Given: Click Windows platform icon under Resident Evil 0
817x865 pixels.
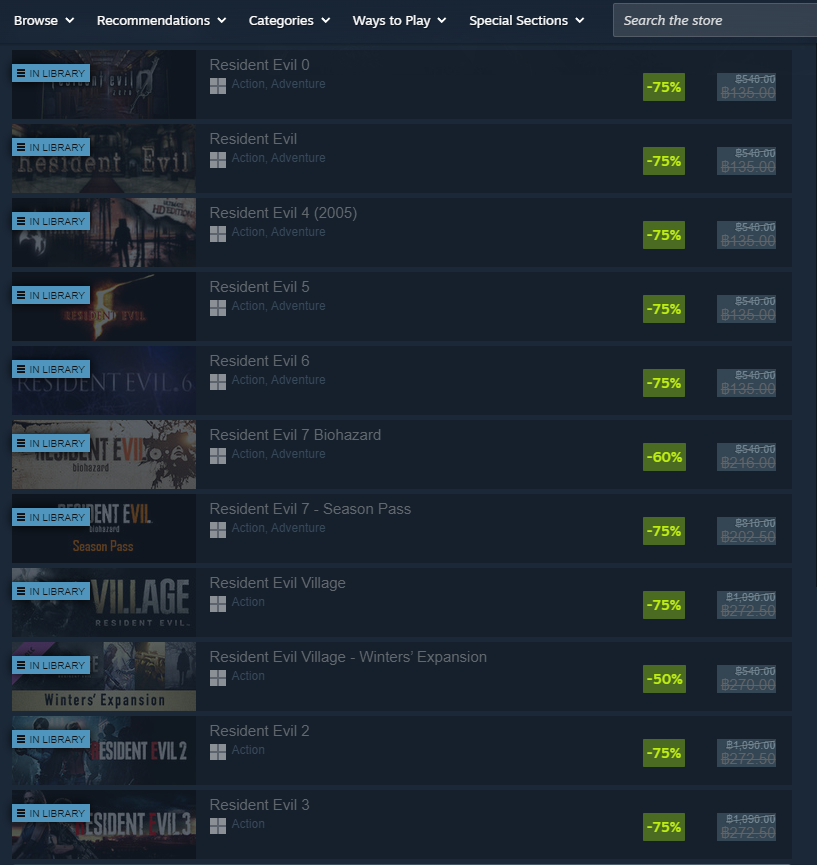Looking at the screenshot, I should click(218, 86).
